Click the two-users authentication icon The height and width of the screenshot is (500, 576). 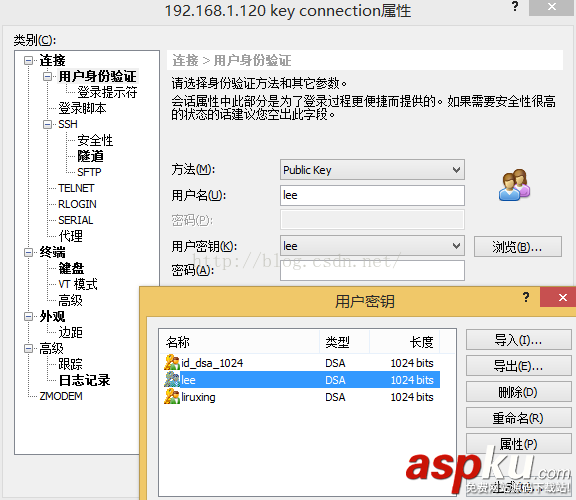[514, 185]
